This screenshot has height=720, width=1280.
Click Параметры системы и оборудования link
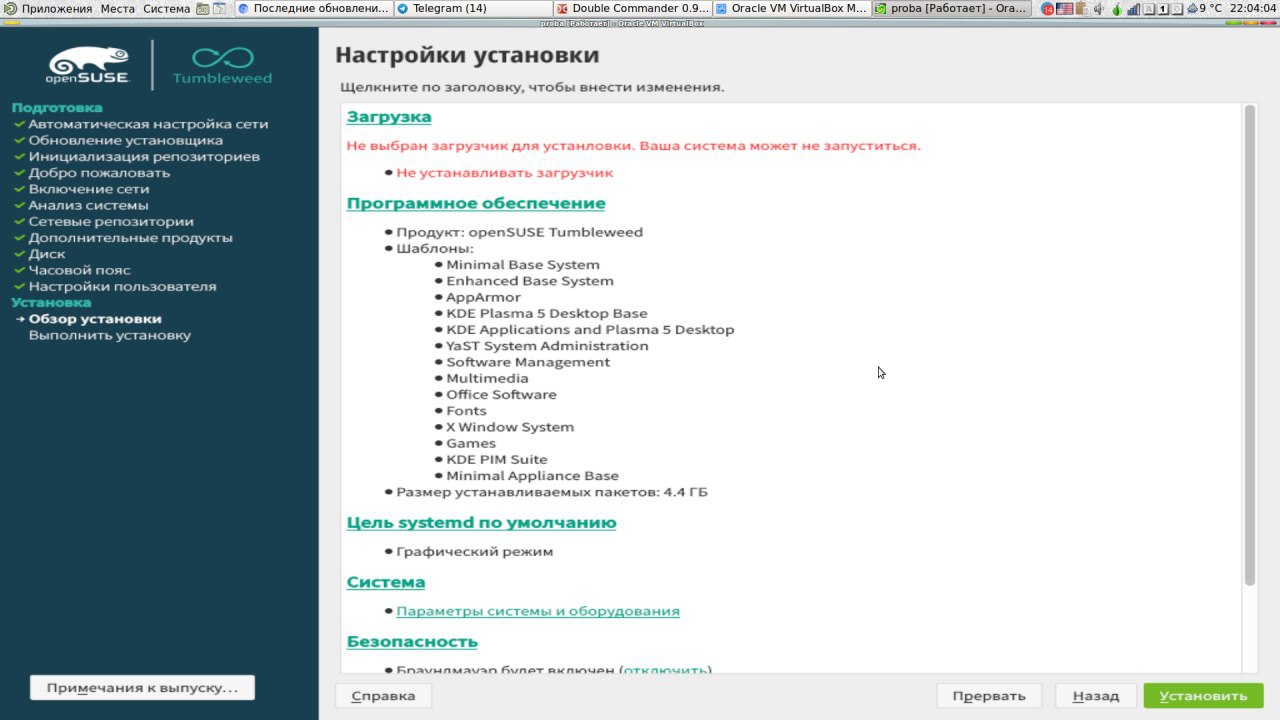pyautogui.click(x=538, y=611)
